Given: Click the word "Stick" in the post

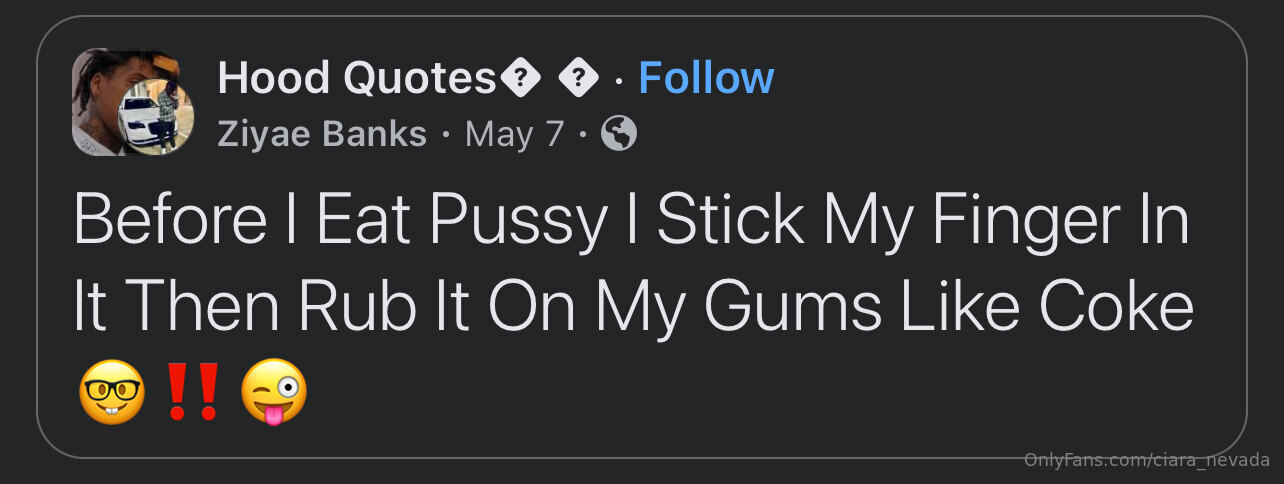Looking at the screenshot, I should coord(730,218).
